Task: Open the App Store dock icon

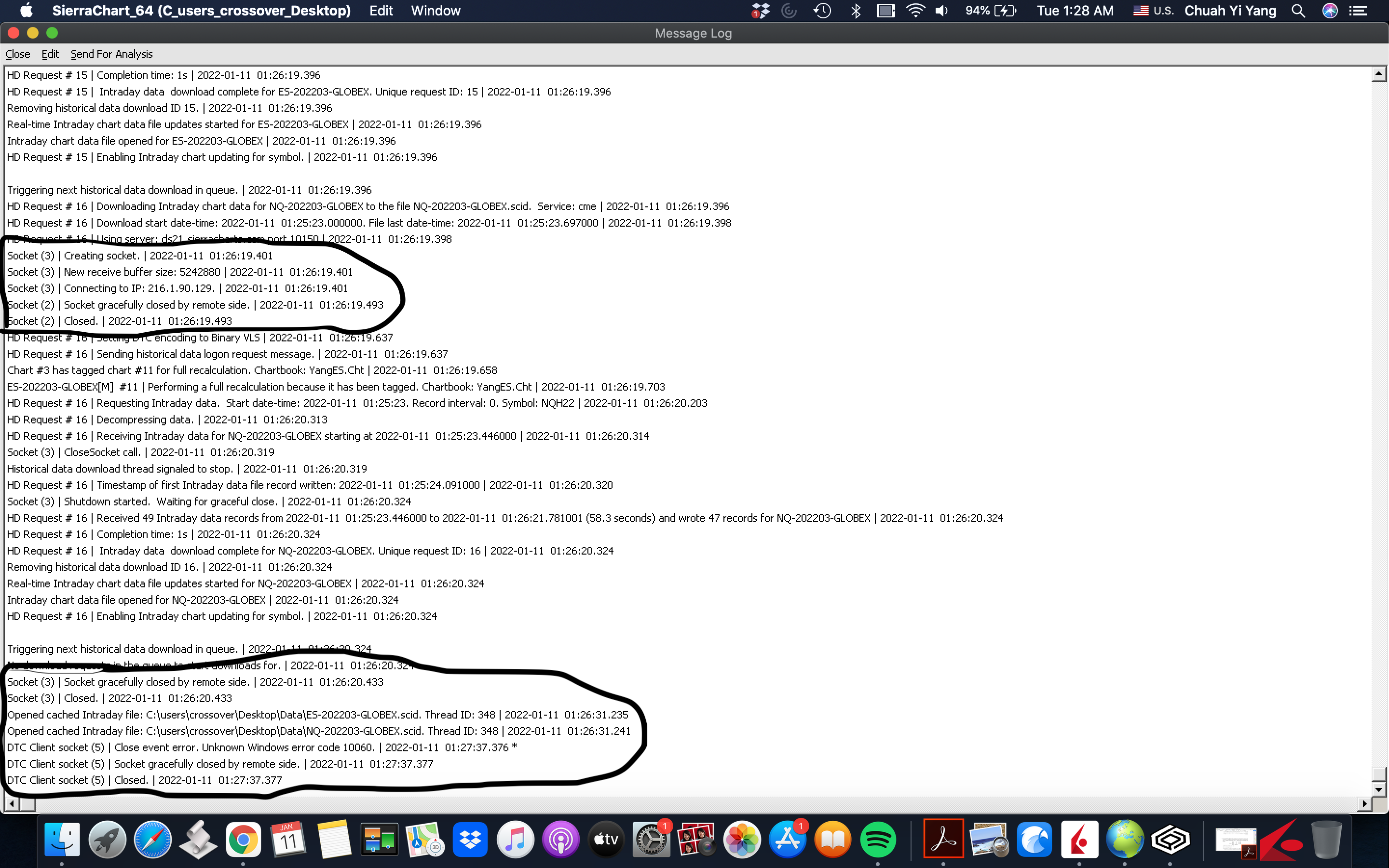Action: click(787, 840)
